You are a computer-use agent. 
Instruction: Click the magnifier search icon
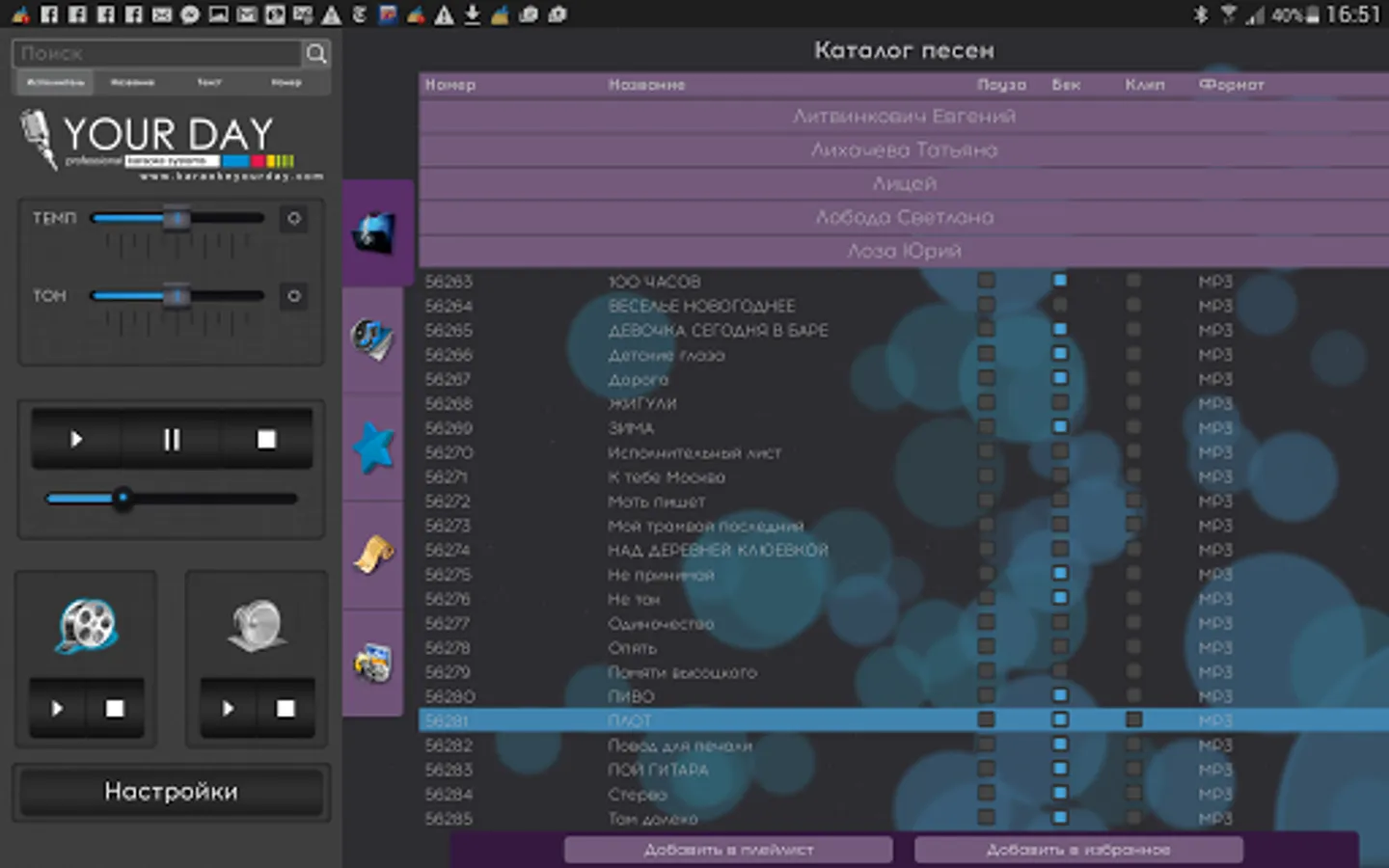315,54
